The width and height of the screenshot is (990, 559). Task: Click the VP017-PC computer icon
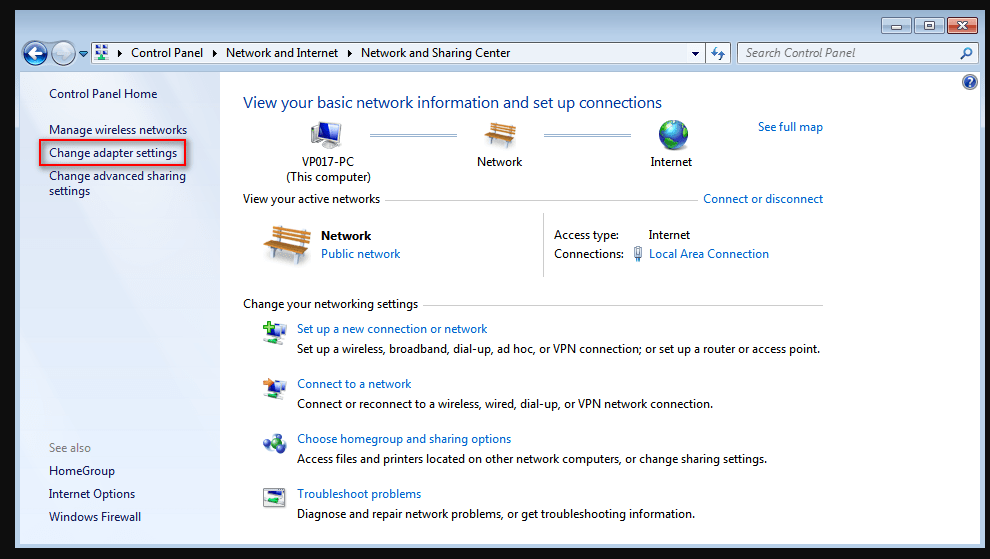click(x=327, y=135)
